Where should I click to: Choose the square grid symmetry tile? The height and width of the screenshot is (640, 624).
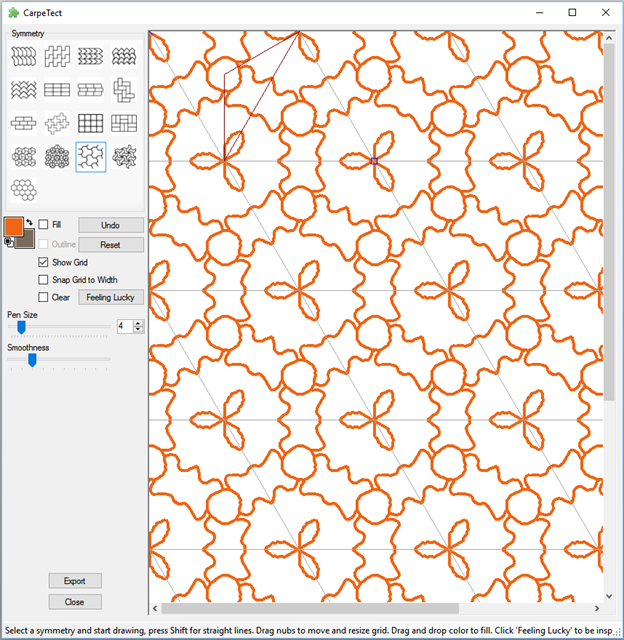point(91,122)
